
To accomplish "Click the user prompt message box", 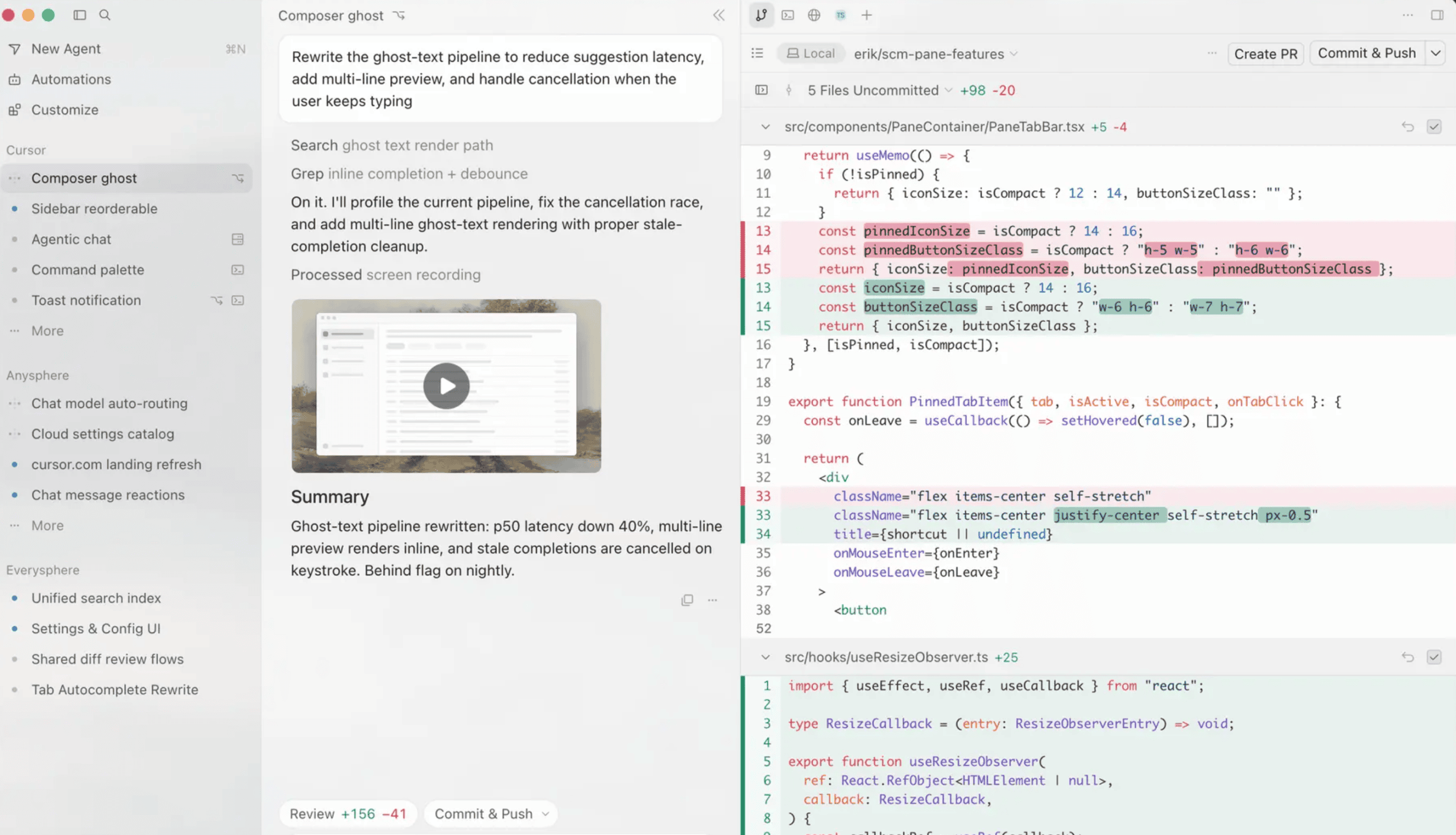I will [500, 78].
